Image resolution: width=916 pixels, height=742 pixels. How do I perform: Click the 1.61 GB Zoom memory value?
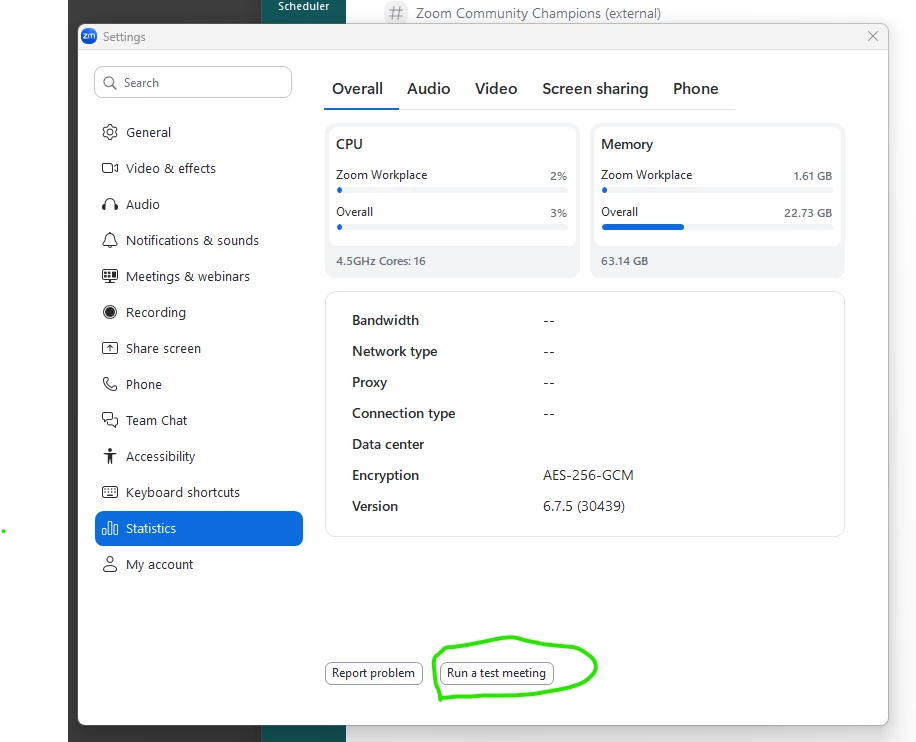coord(813,176)
